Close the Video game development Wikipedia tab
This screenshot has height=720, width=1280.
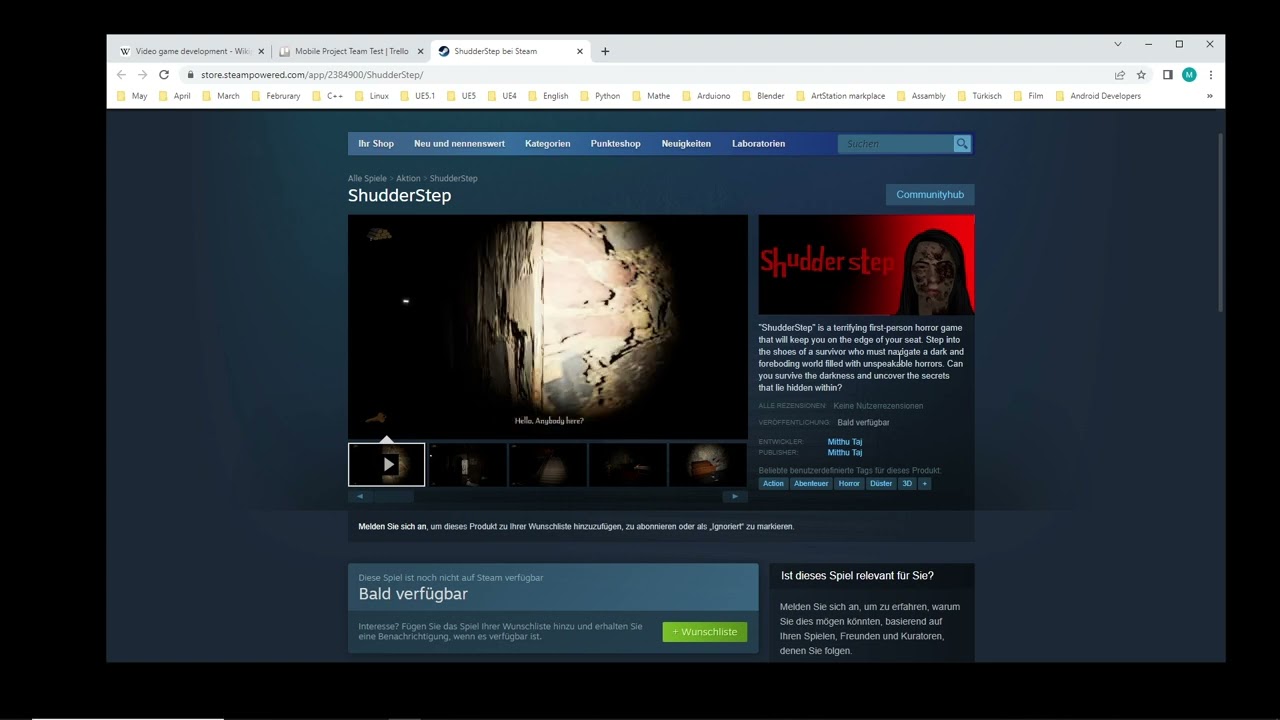(261, 51)
